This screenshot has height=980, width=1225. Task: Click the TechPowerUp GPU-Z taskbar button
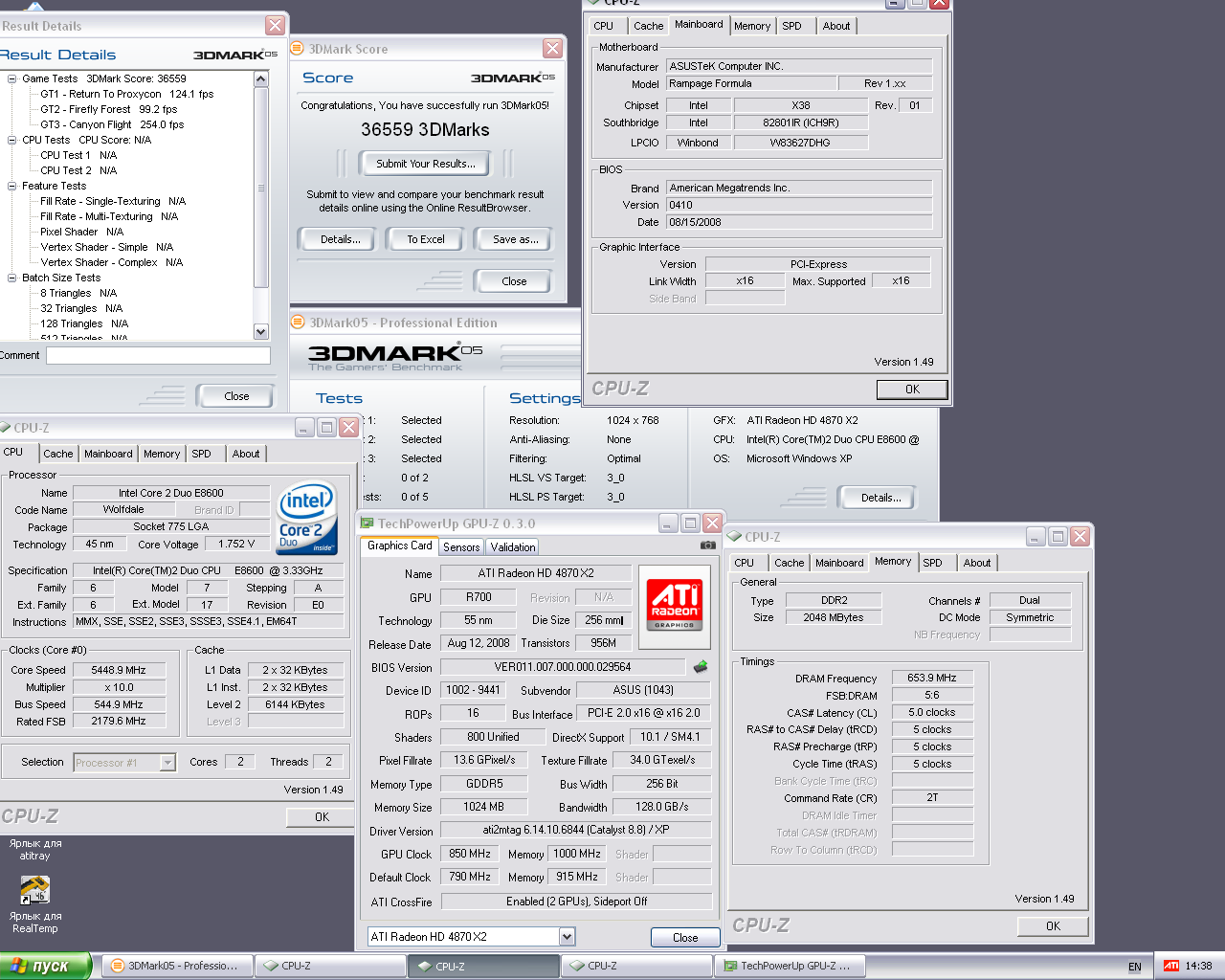[789, 966]
